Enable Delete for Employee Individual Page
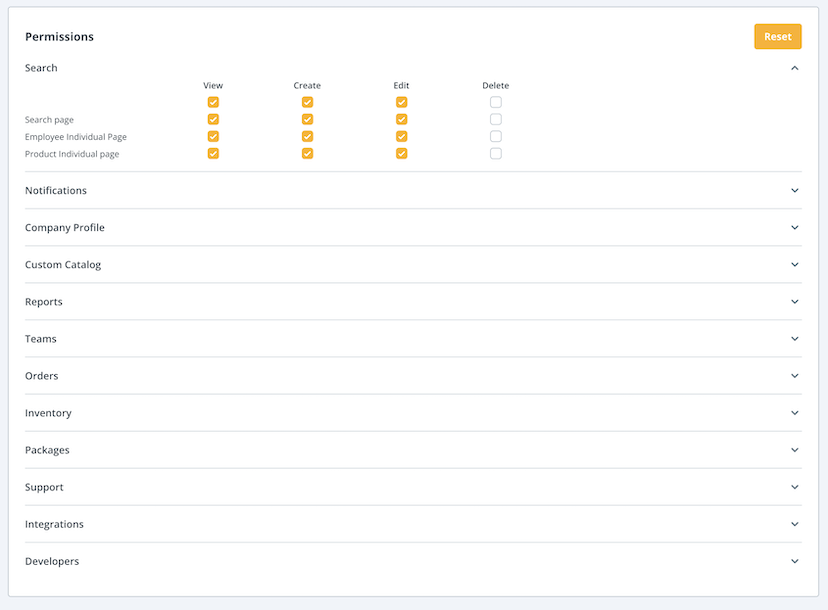 tap(496, 137)
